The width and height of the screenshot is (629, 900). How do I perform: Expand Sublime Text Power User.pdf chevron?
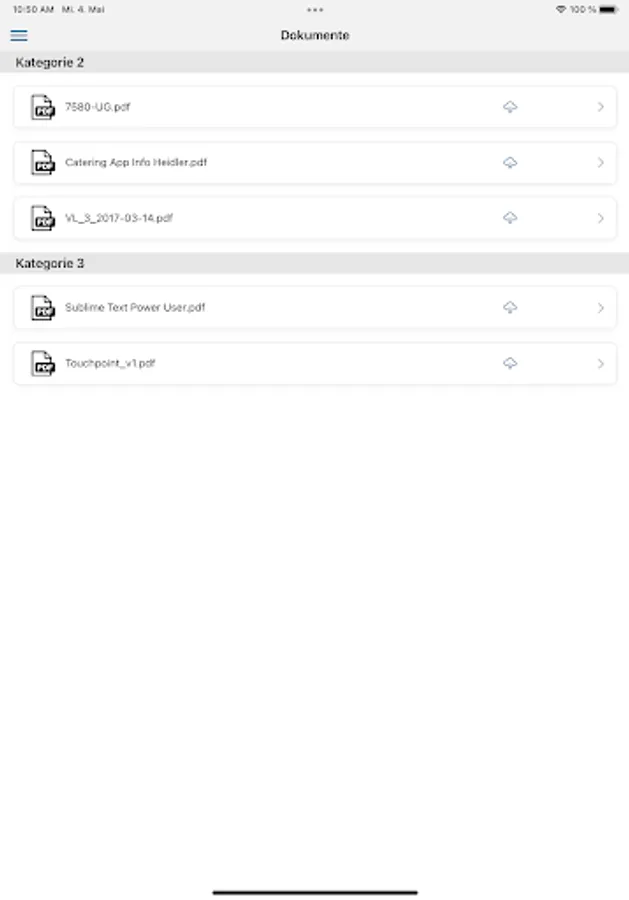coord(600,308)
